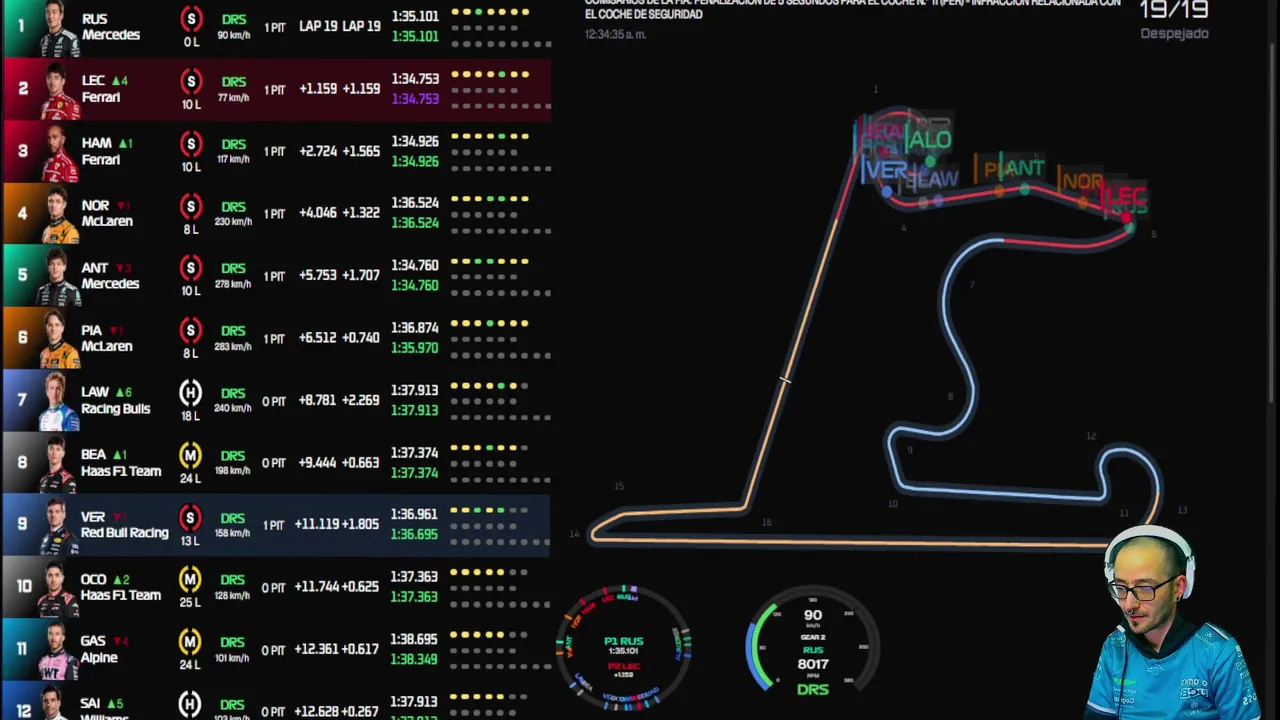Click the LEC marker on the track map
This screenshot has width=1280, height=720.
tap(1126, 196)
